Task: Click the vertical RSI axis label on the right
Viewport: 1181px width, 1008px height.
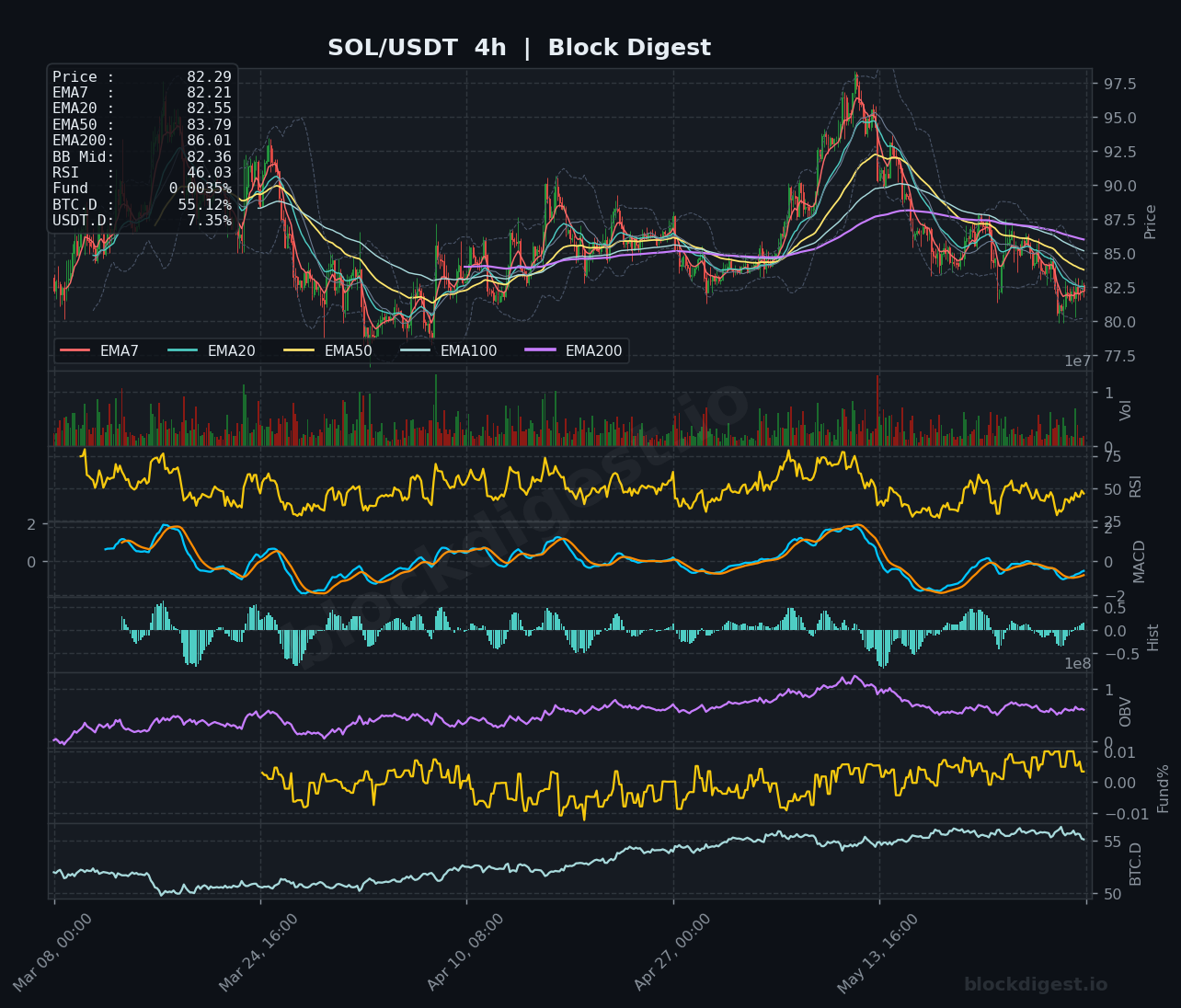Action: [1136, 486]
